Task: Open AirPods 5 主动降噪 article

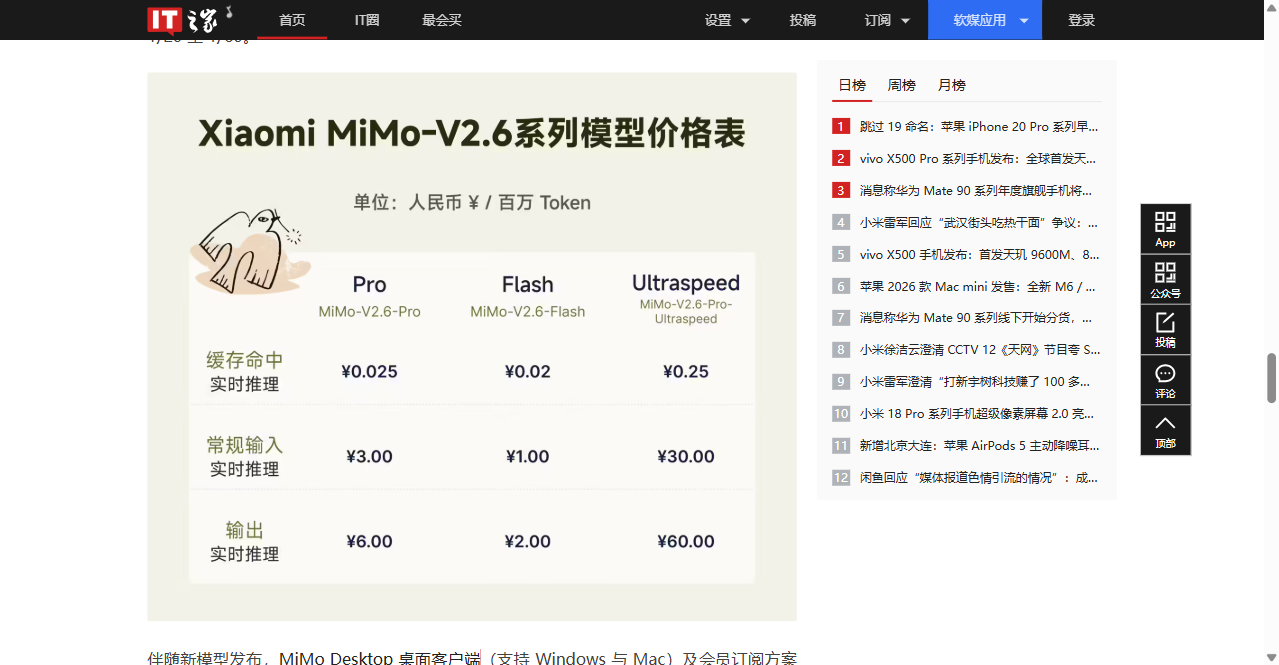Action: point(979,446)
